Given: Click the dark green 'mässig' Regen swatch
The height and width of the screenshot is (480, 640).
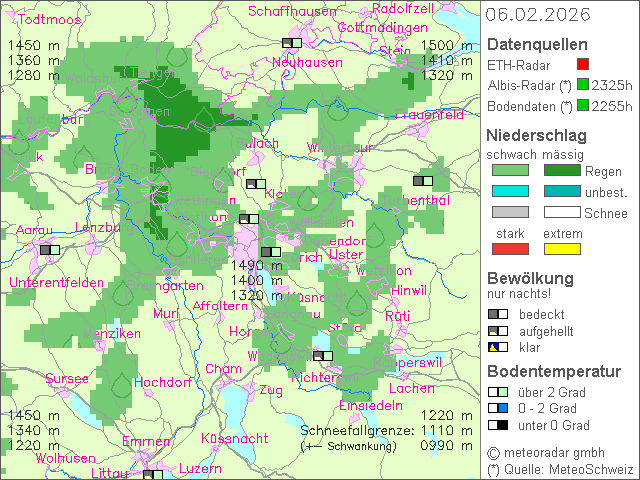Looking at the screenshot, I should 562,171.
